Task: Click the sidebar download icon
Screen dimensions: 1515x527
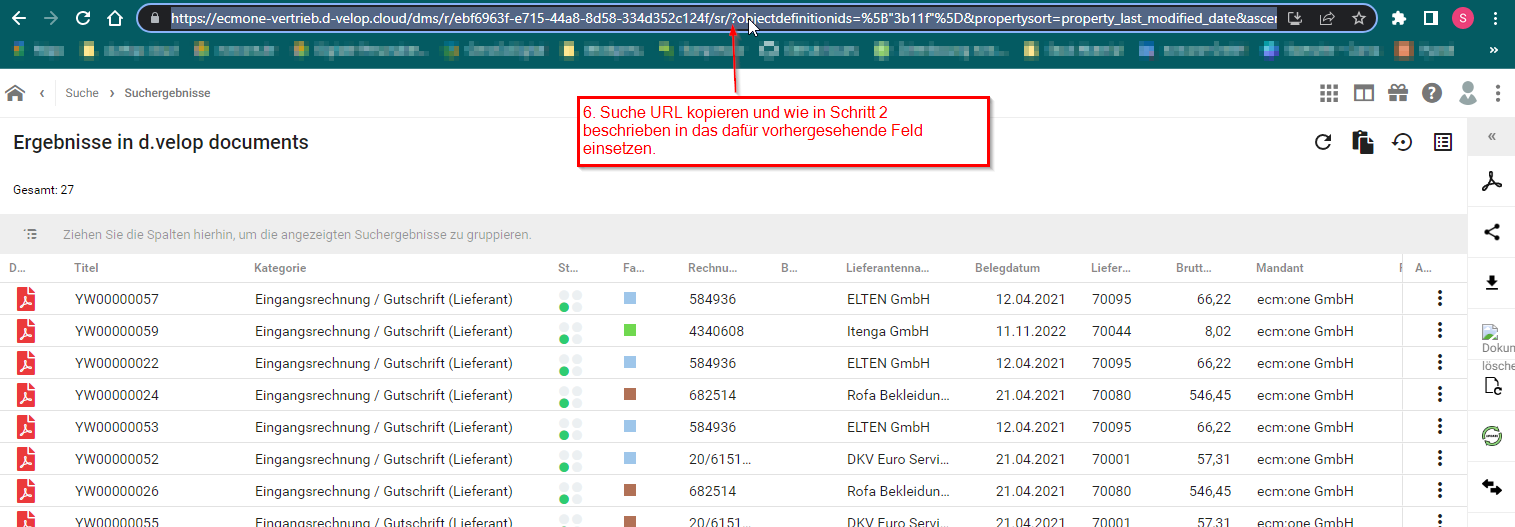Action: tap(1492, 283)
